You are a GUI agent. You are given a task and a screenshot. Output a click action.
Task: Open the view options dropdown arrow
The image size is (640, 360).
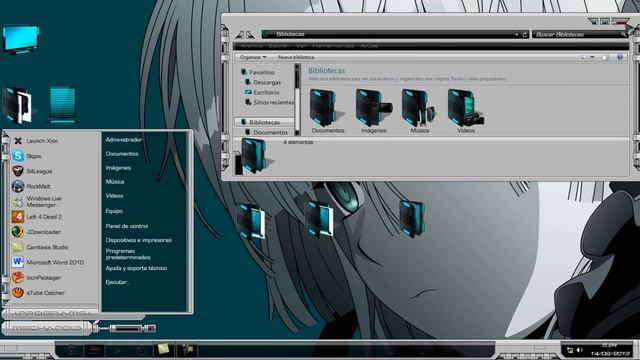click(592, 58)
